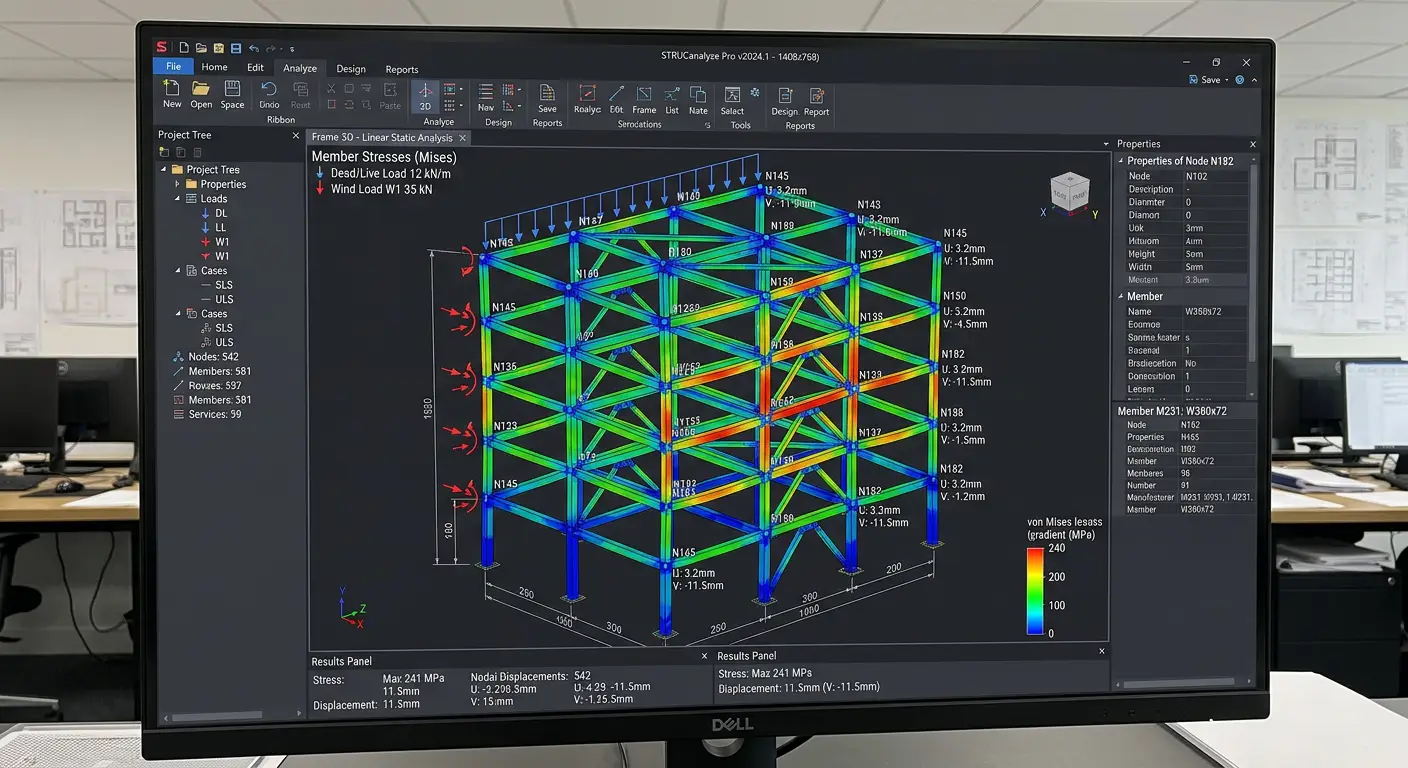Viewport: 1408px width, 768px height.
Task: Switch to the Reports ribbon tab
Action: [402, 70]
